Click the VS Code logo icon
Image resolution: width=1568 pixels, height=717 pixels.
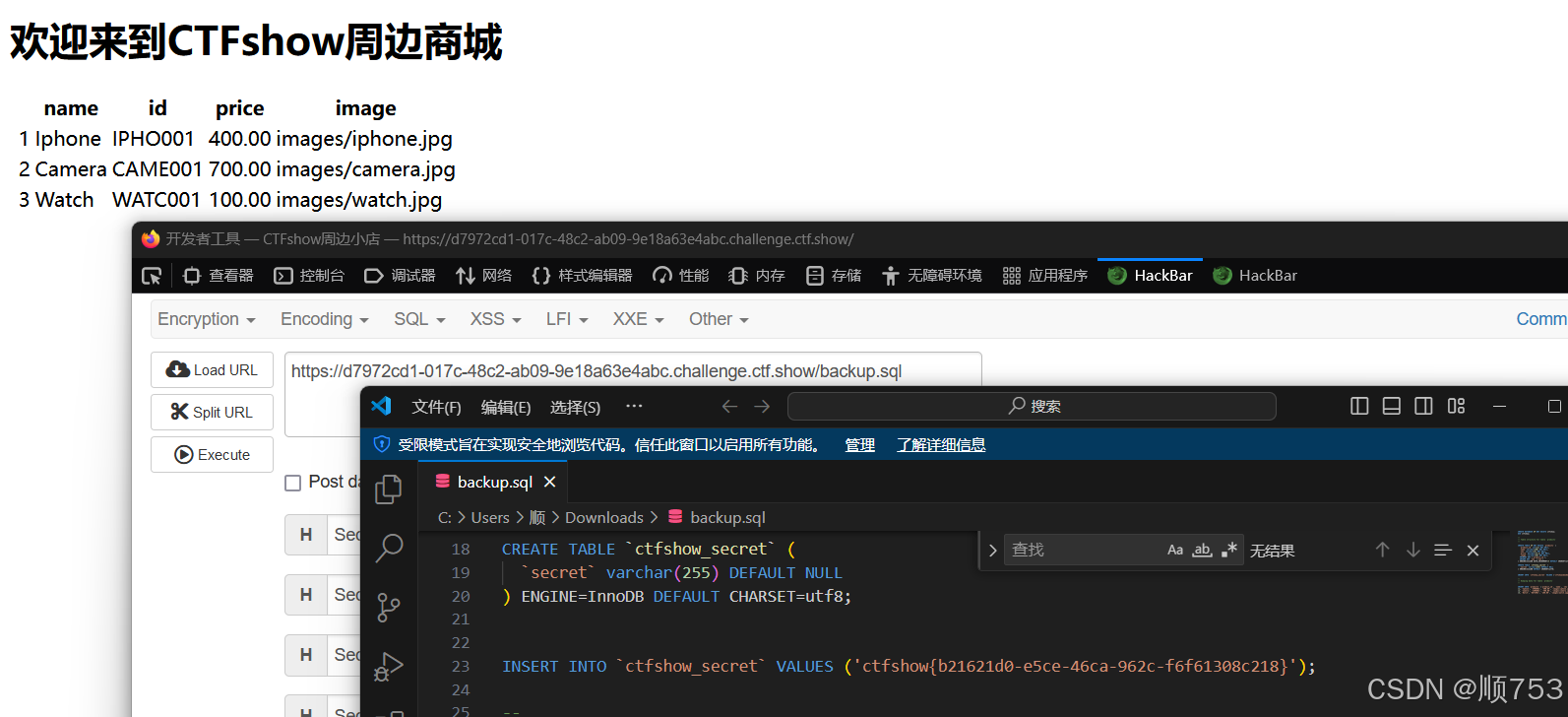(x=382, y=406)
